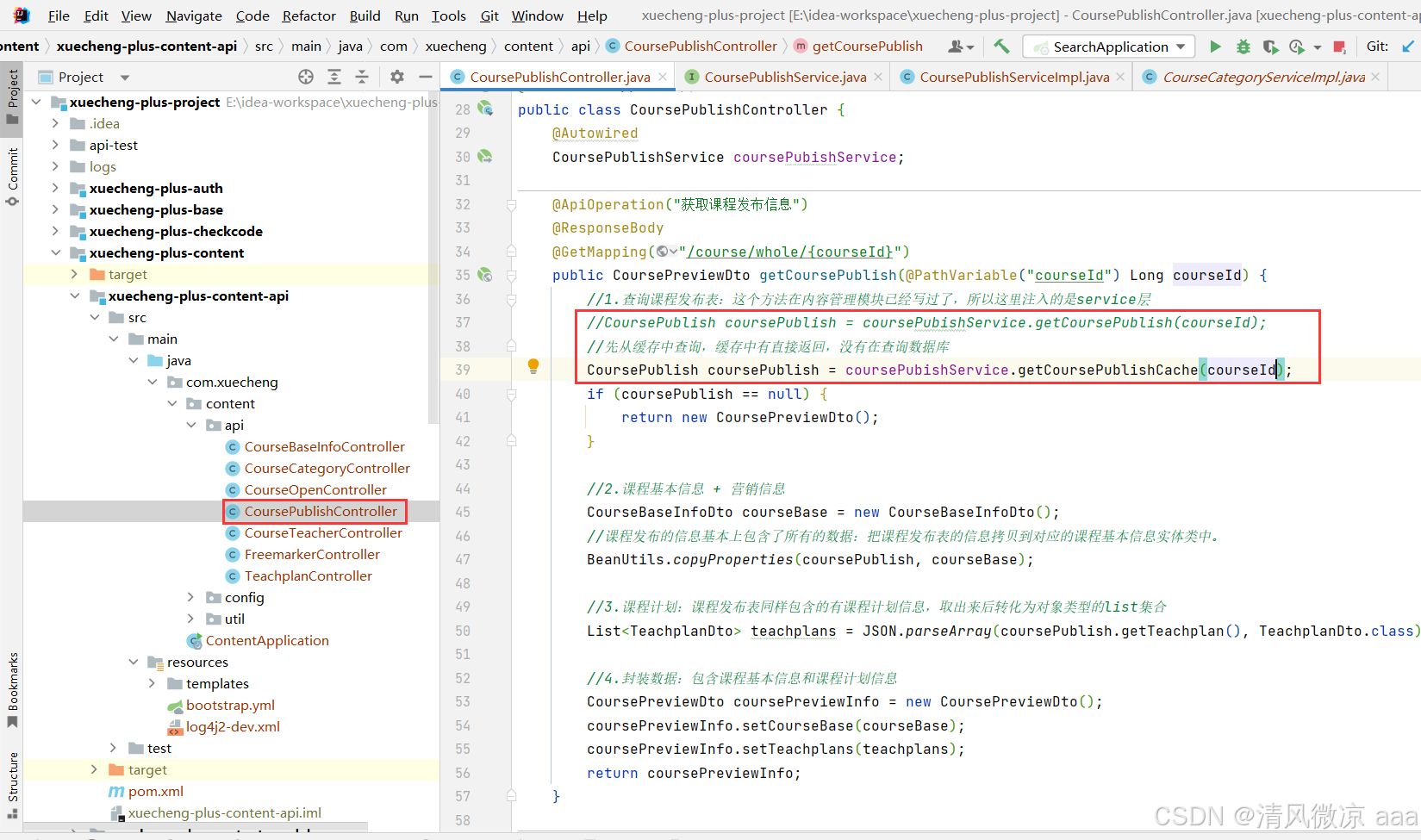Screen dimensions: 1421x840
Task: Collapse the xuecheng-plus-content module
Action: coord(56,252)
